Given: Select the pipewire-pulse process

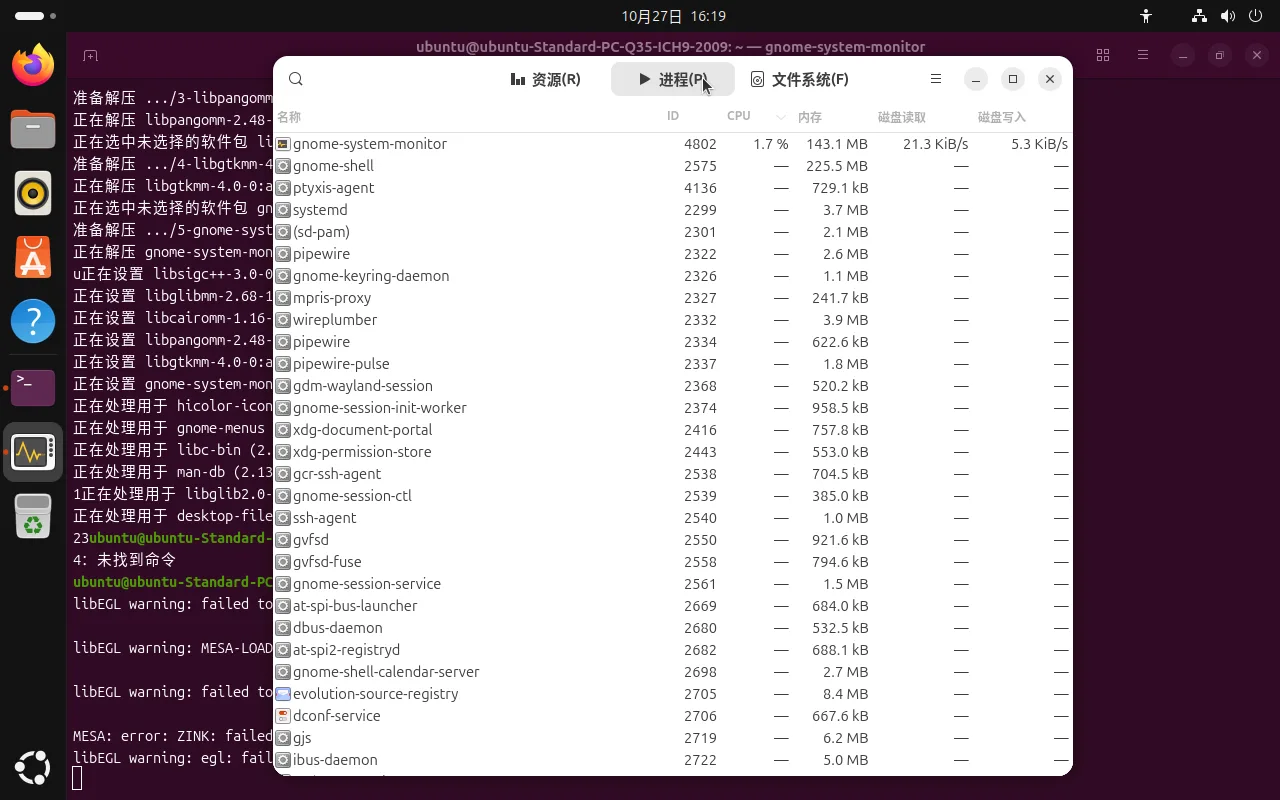Looking at the screenshot, I should [673, 364].
